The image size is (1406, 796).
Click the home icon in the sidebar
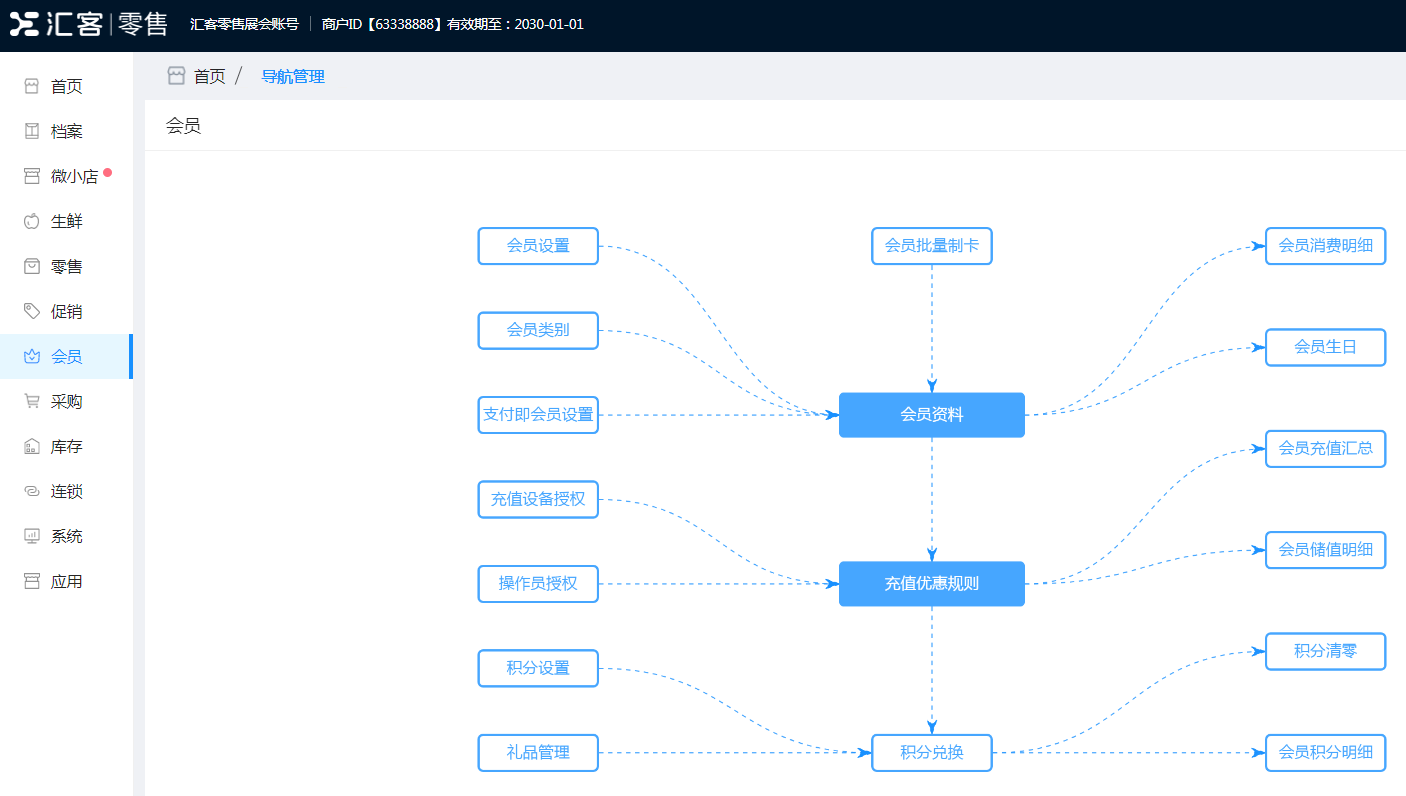(32, 87)
